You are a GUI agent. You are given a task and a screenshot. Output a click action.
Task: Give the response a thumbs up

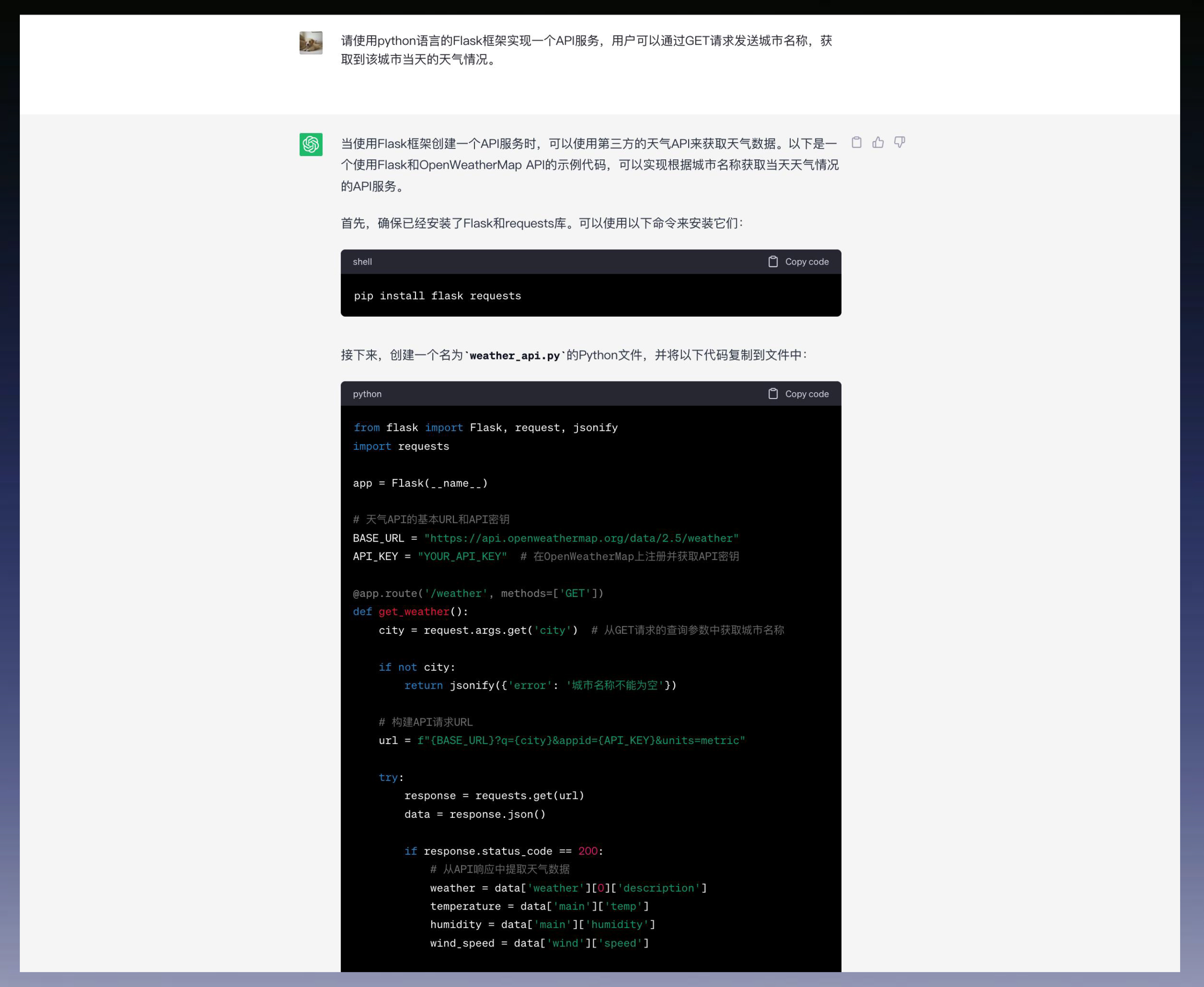[x=878, y=142]
